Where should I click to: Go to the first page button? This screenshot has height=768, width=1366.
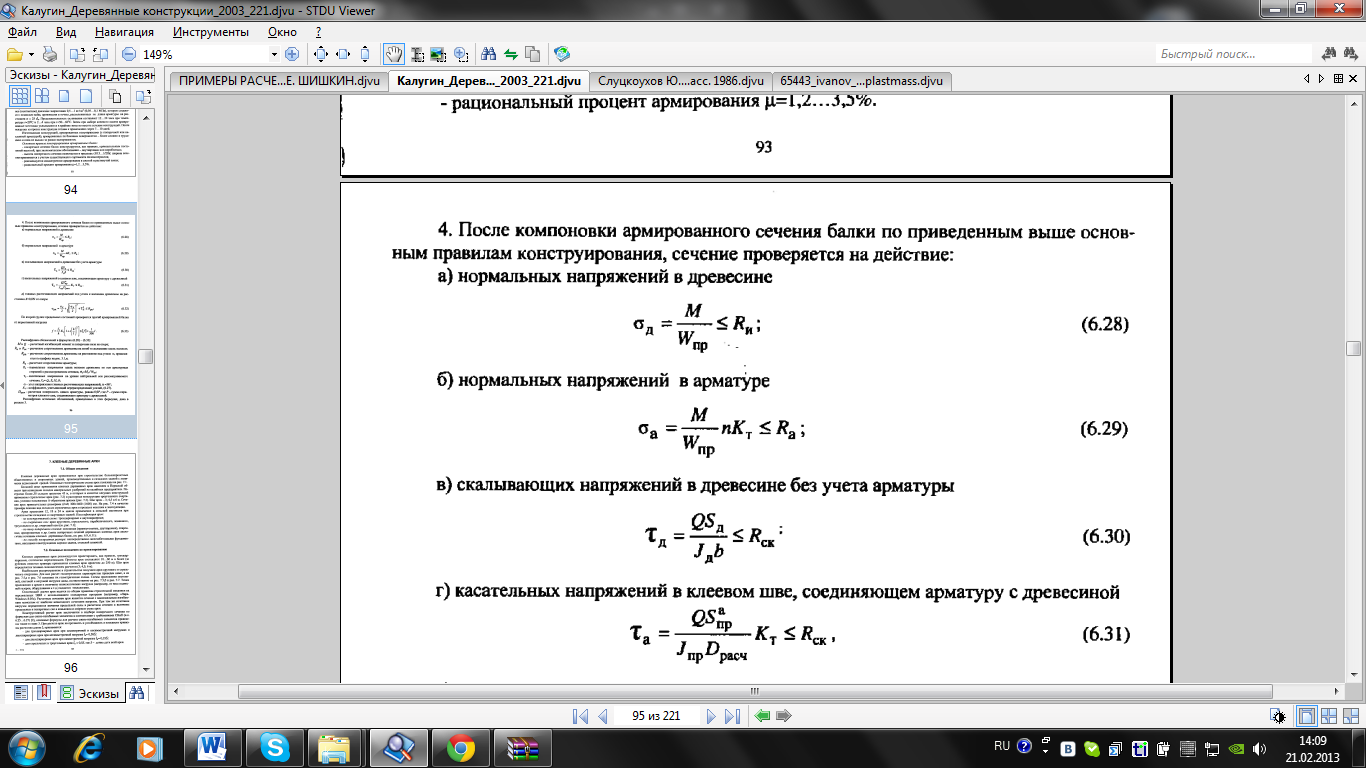(x=580, y=716)
